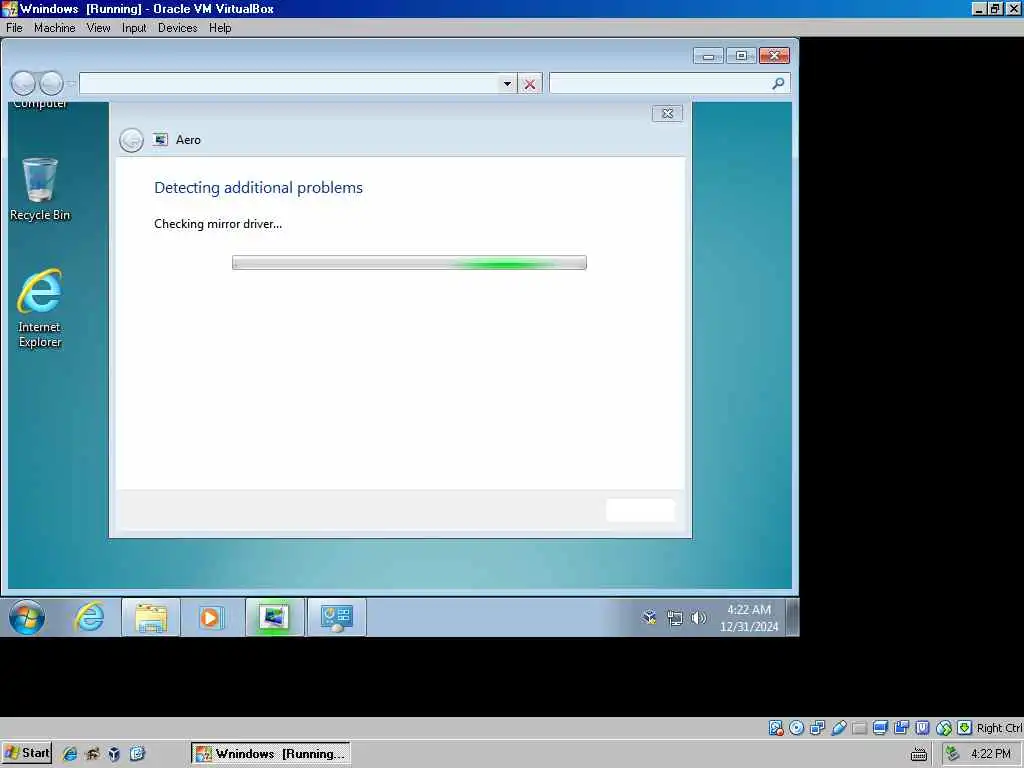Click the Explorer back navigation button

pos(23,83)
